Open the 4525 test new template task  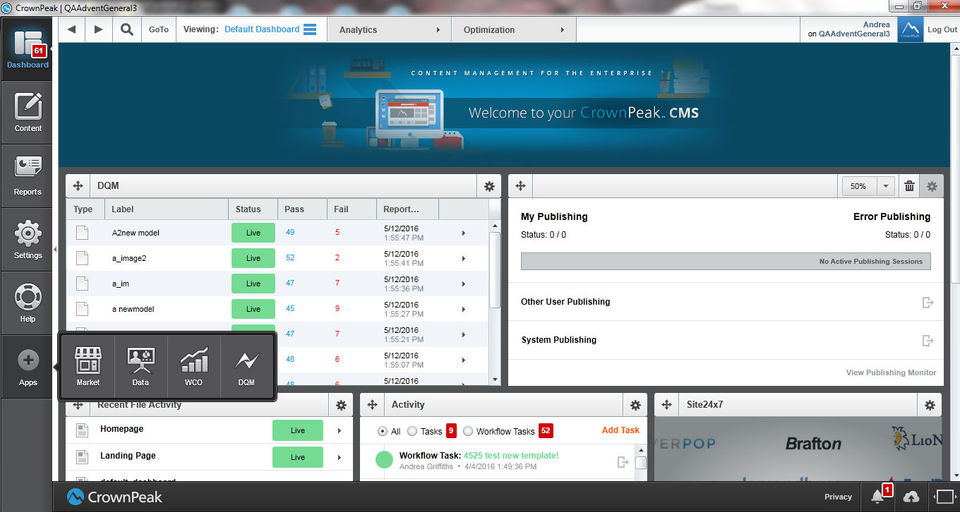[511, 456]
